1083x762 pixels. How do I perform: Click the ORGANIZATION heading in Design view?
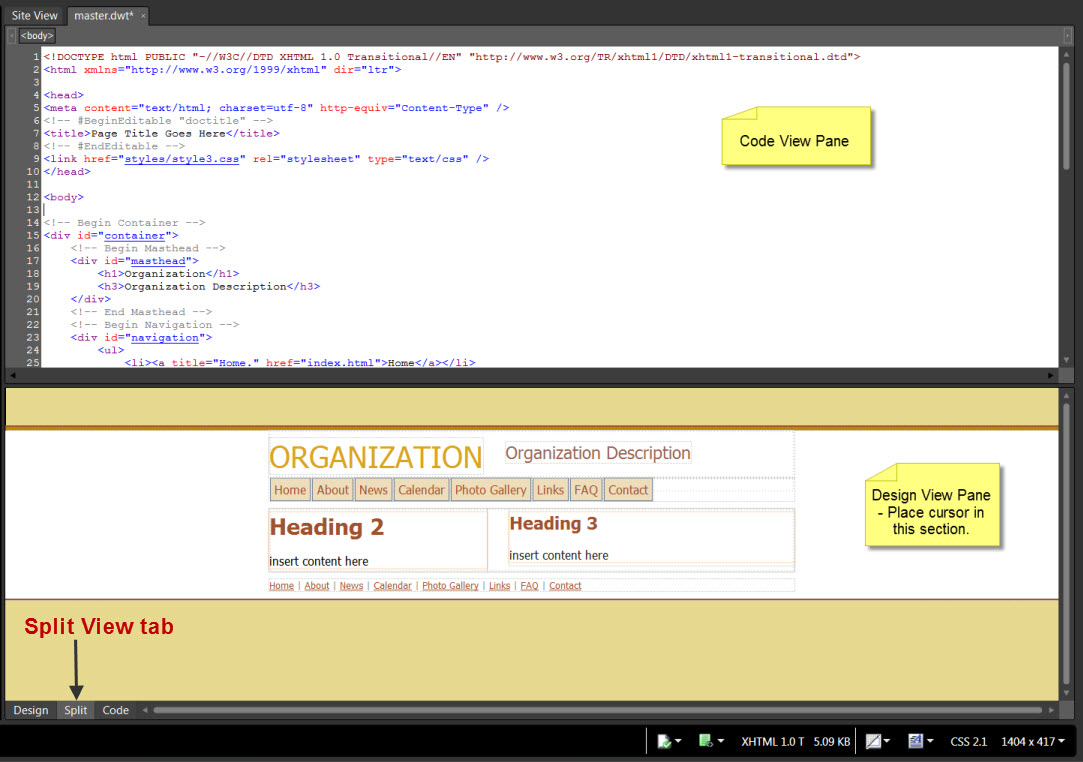click(376, 457)
